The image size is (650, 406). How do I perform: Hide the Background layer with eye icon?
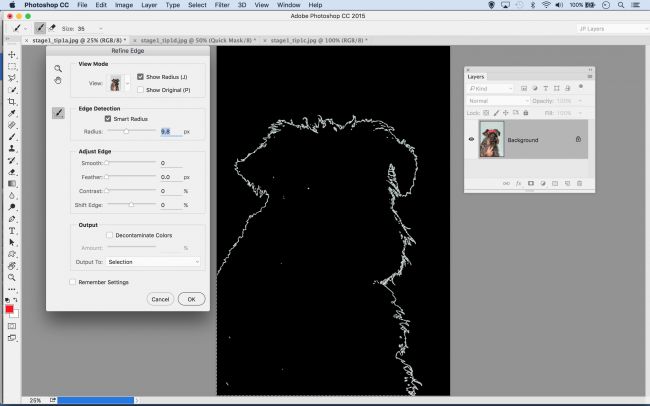point(472,140)
